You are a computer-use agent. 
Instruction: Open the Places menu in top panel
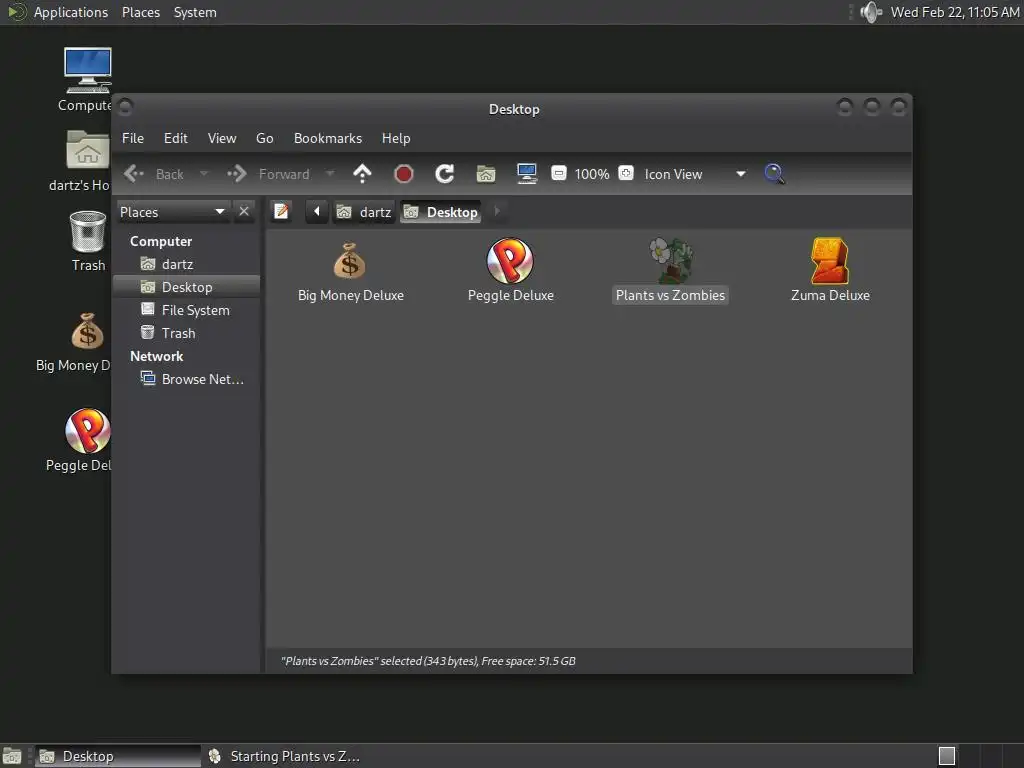[140, 12]
